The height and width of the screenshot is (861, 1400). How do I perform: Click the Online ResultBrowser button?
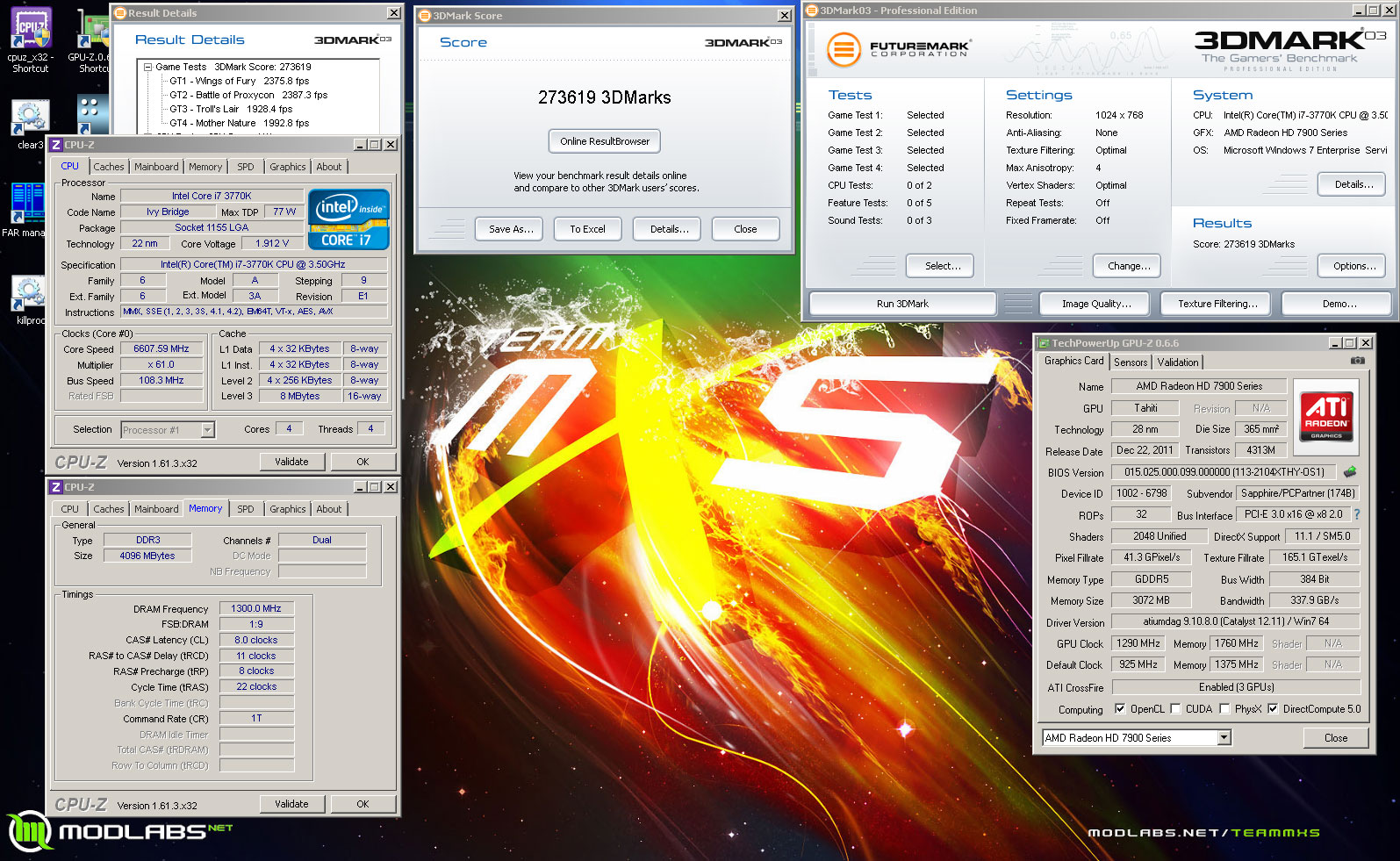pyautogui.click(x=605, y=141)
